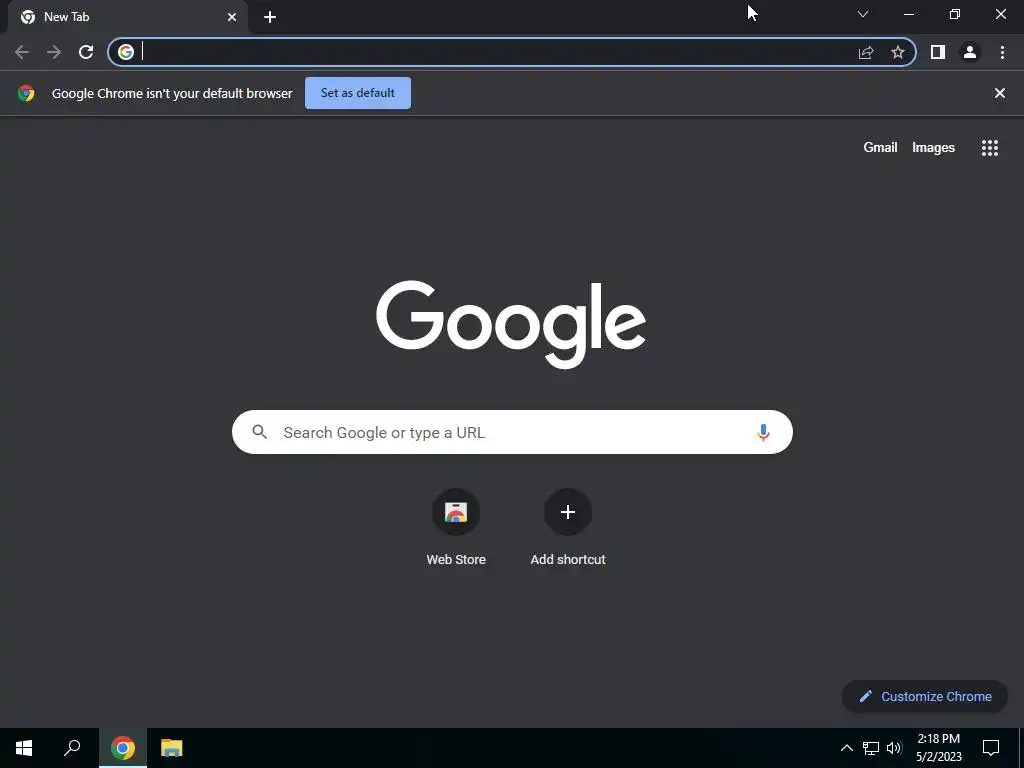Open the Images link

point(933,148)
